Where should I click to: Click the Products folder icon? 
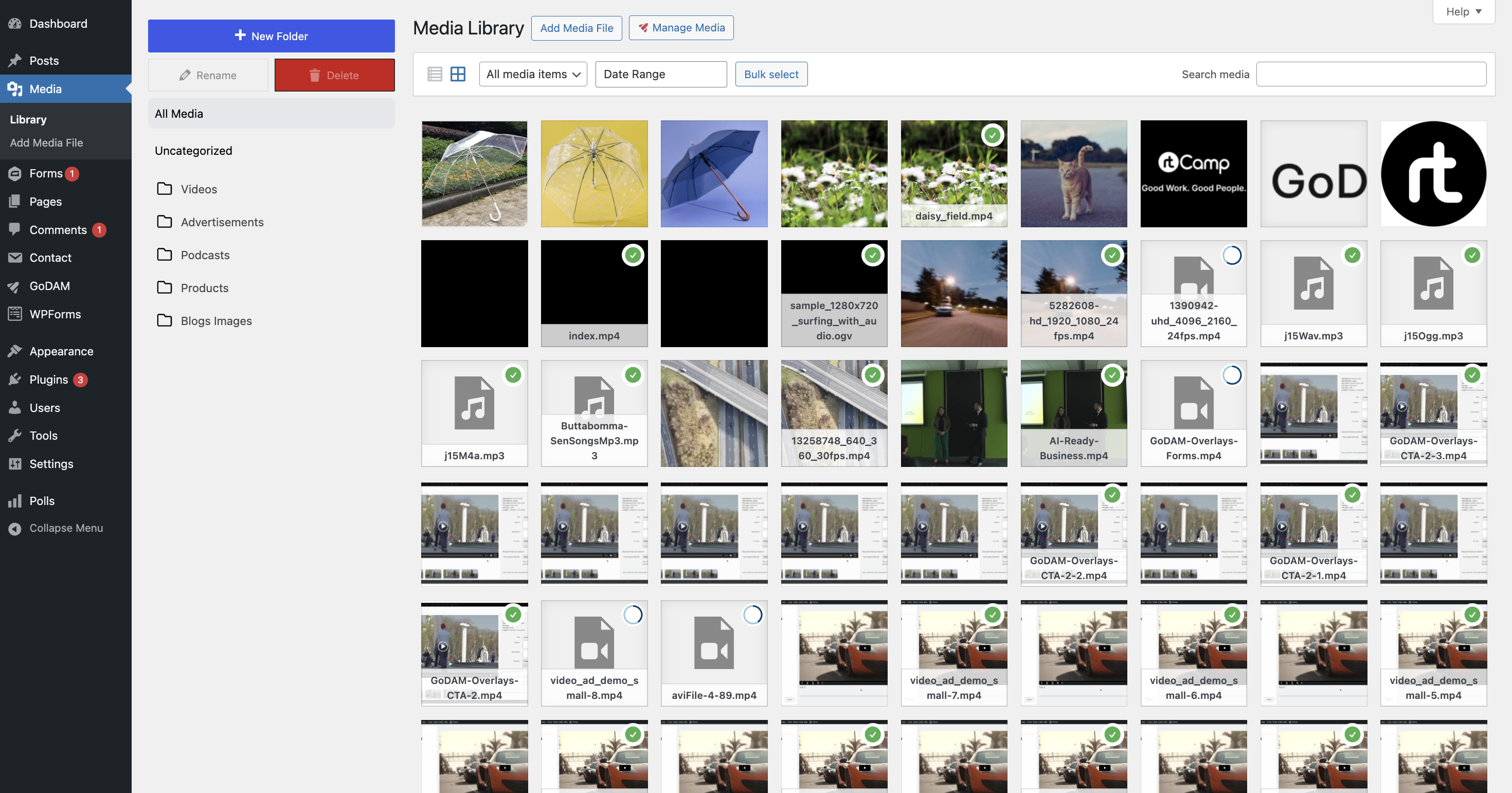tap(165, 287)
